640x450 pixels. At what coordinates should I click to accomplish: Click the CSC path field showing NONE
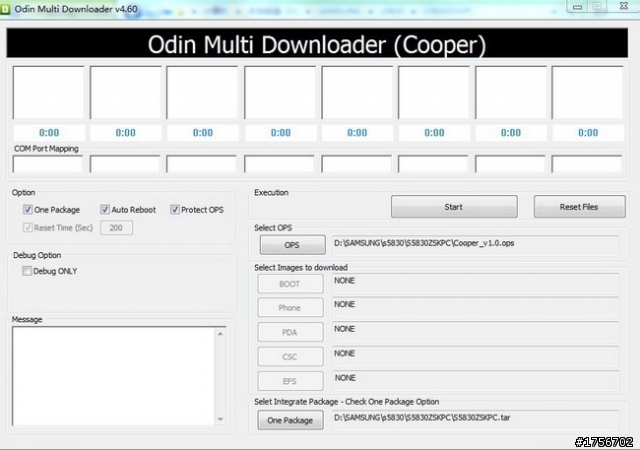[476, 356]
